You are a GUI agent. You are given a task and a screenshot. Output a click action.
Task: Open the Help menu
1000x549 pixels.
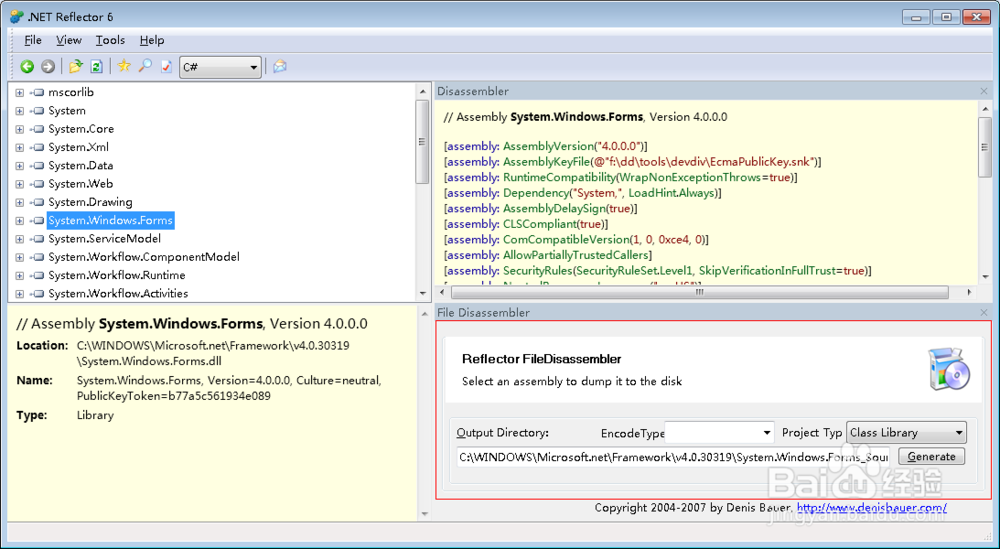(152, 40)
